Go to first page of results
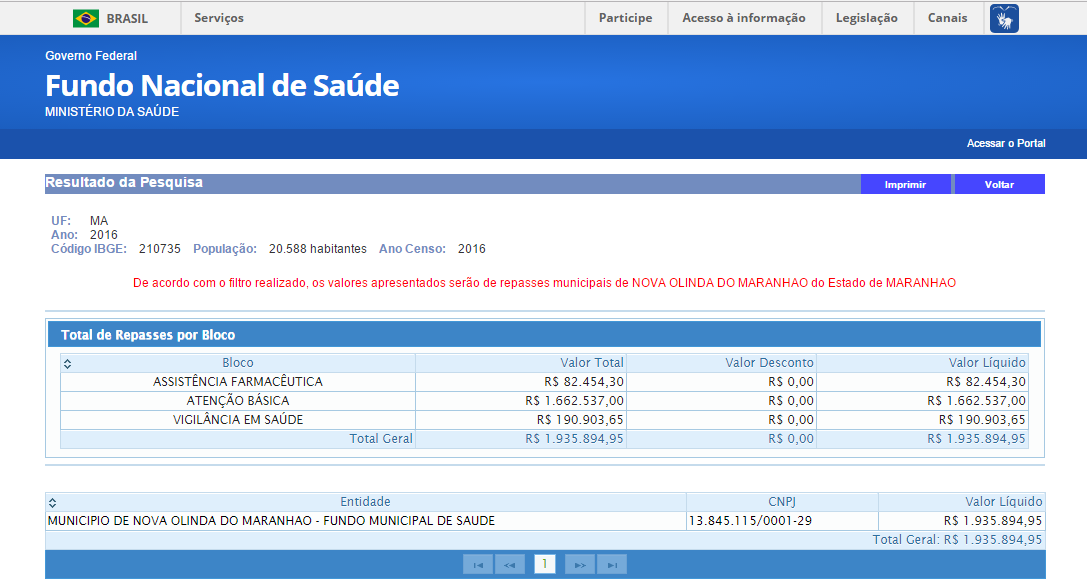The height and width of the screenshot is (582, 1087). click(477, 565)
